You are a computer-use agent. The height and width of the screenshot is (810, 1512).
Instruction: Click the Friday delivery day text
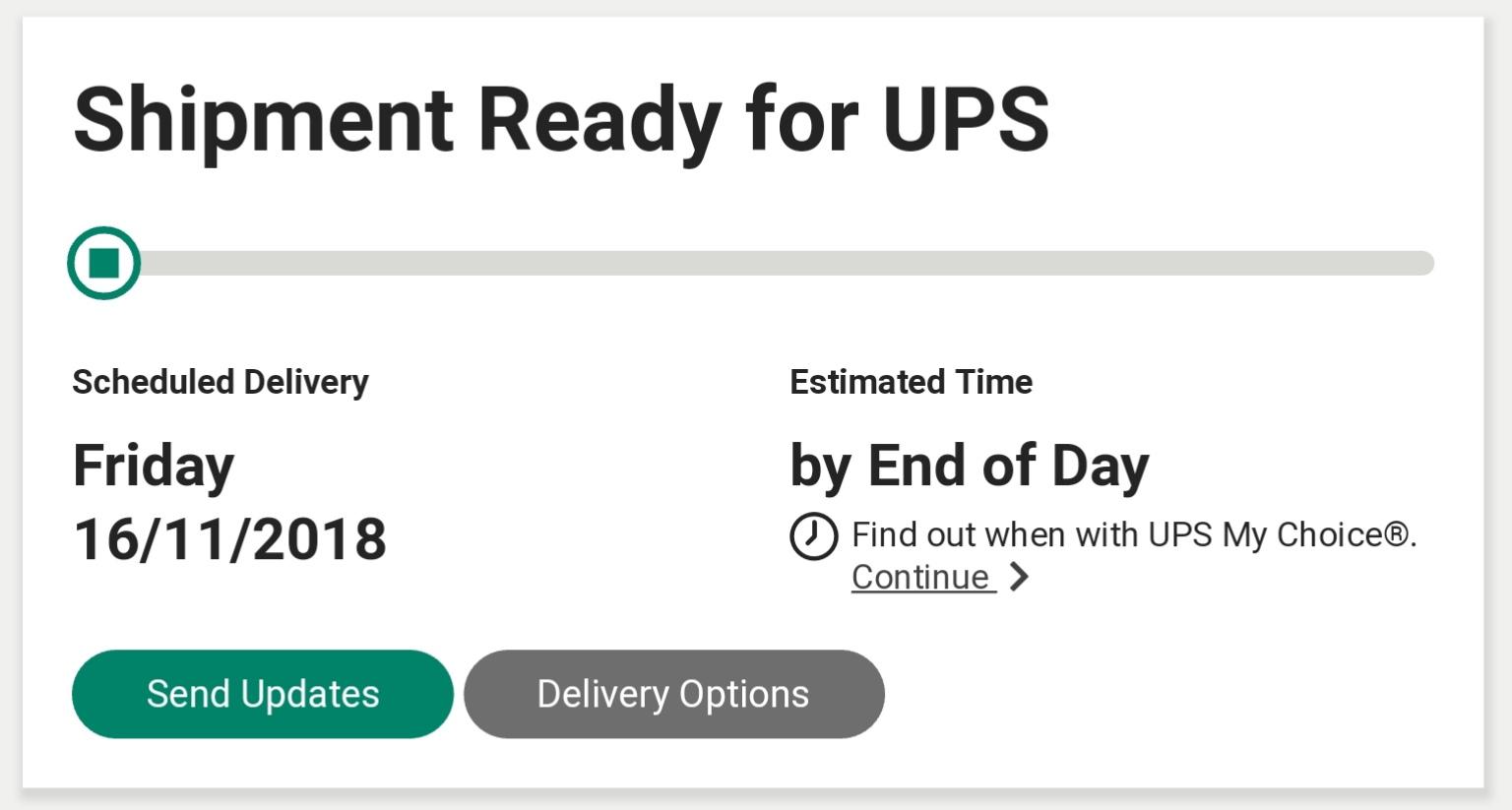click(154, 467)
